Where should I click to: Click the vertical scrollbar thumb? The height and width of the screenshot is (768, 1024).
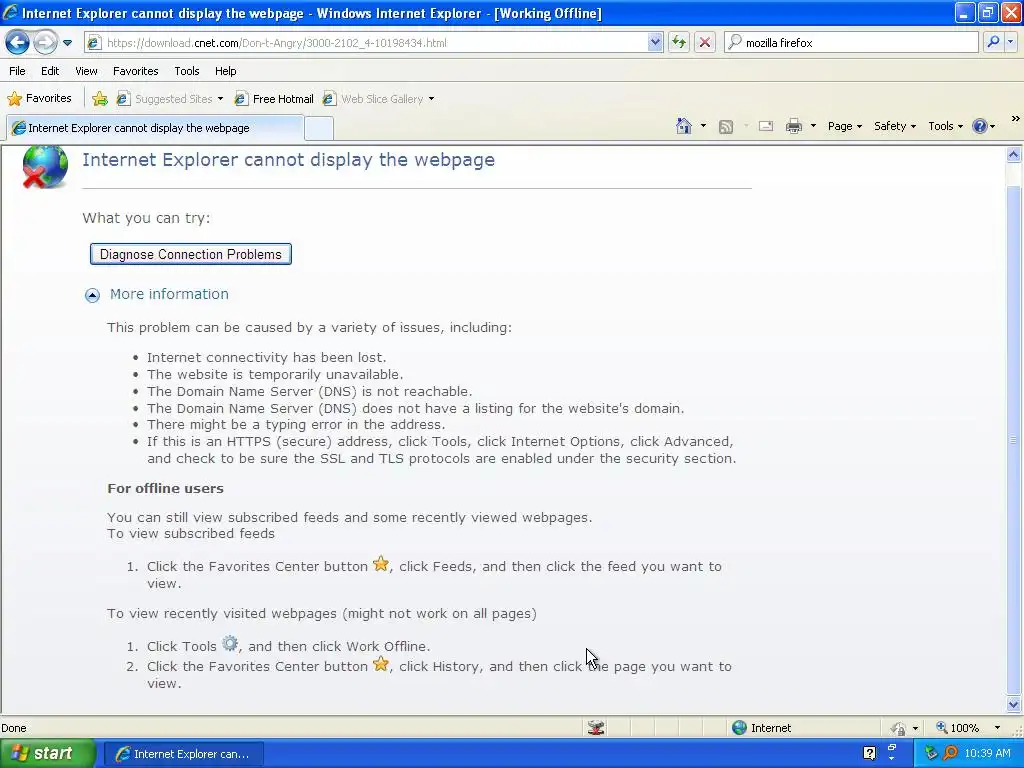[x=1014, y=440]
